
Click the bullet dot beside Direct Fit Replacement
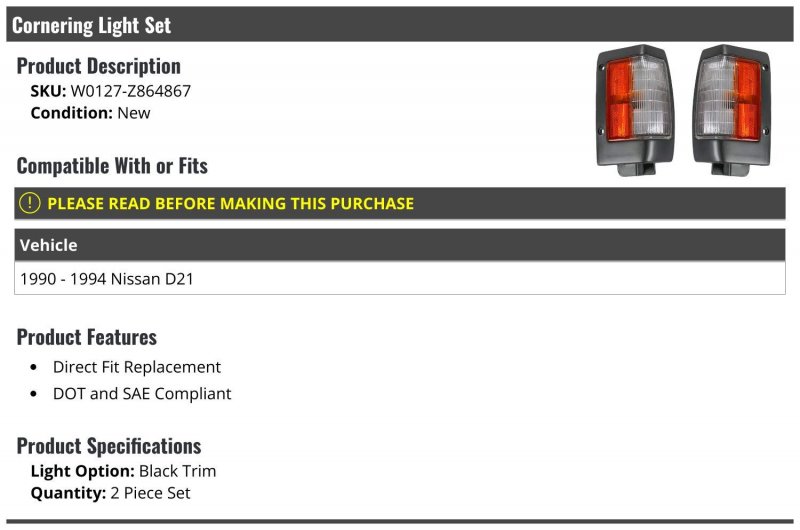[34, 367]
